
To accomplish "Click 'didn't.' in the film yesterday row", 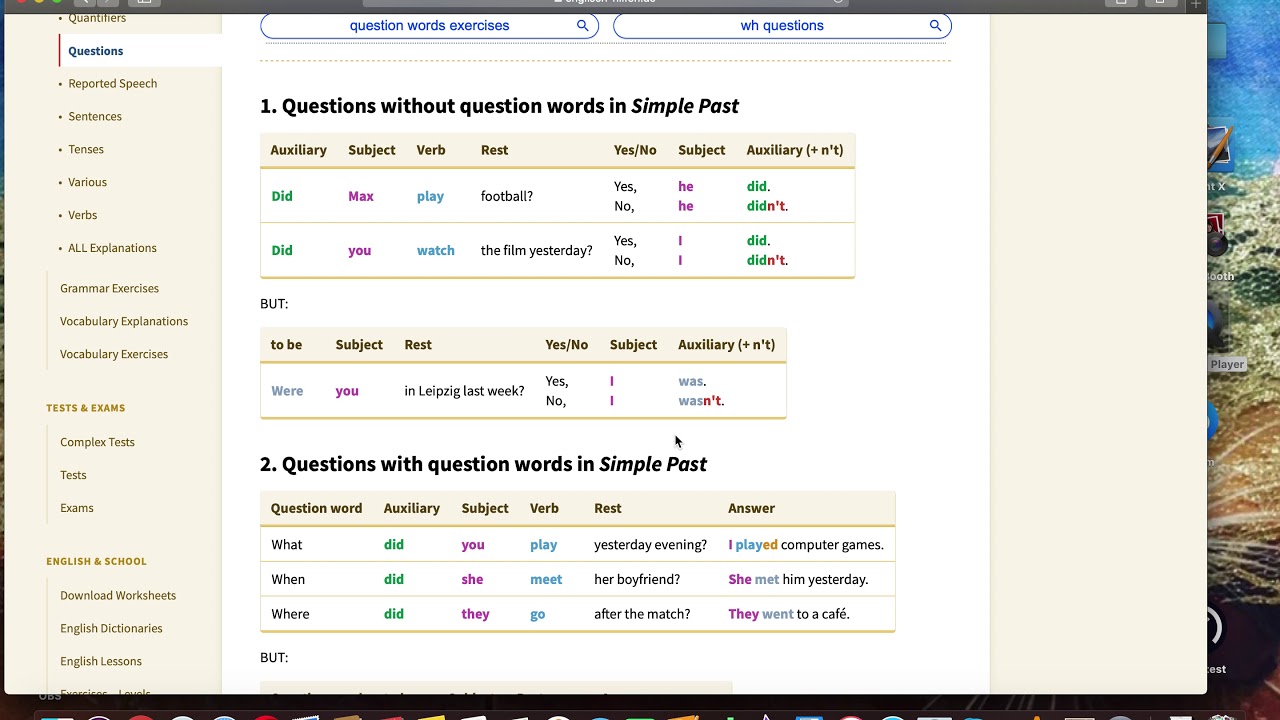I will [767, 260].
